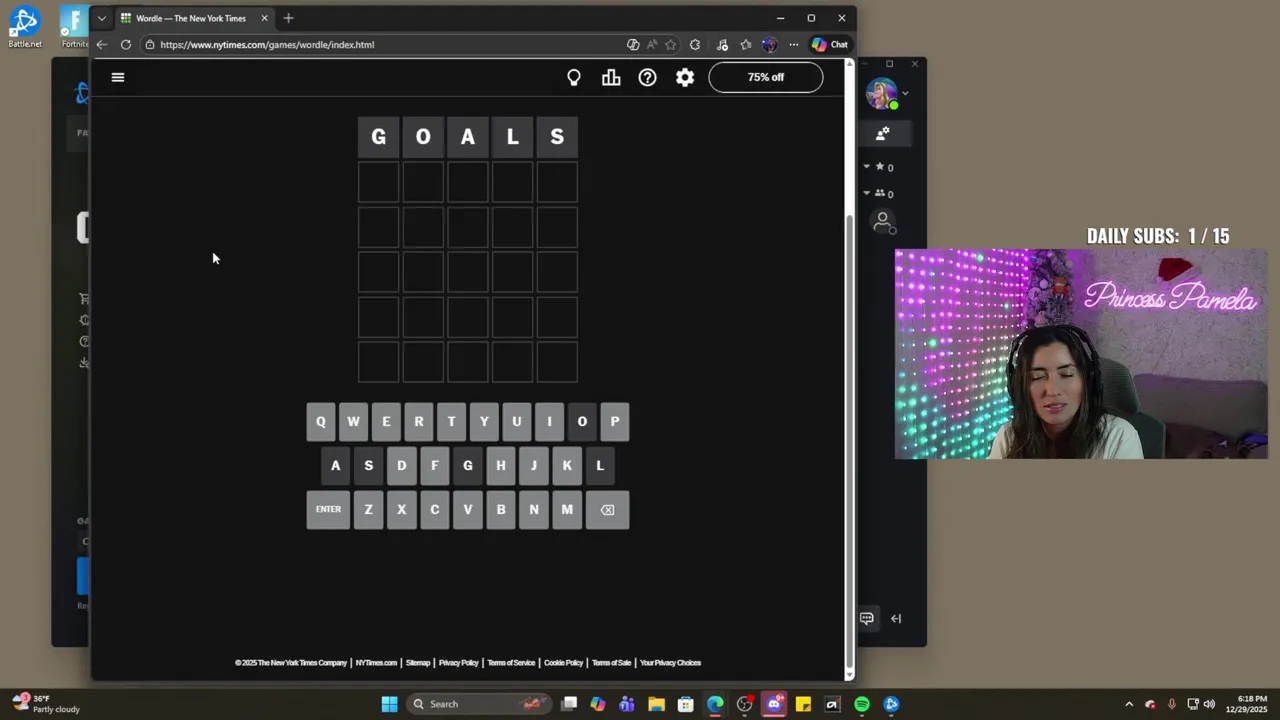
Task: Open a new browser tab
Action: click(x=288, y=18)
